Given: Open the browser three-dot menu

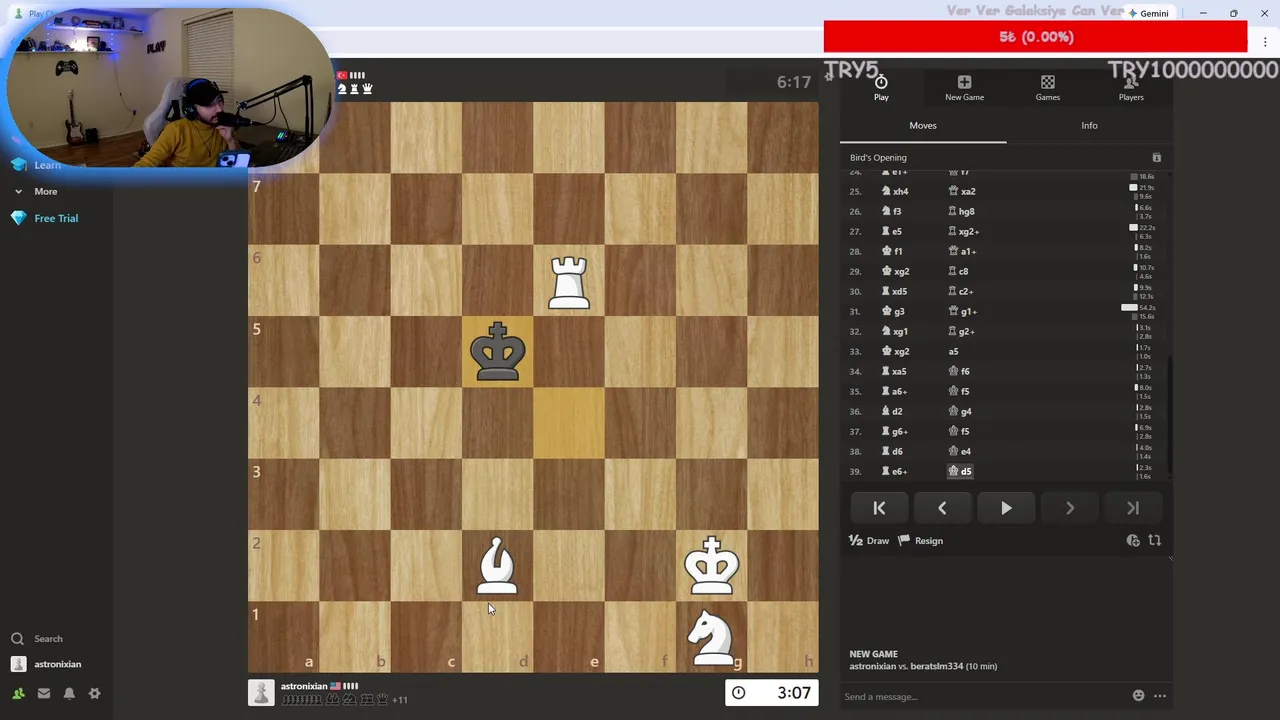Looking at the screenshot, I should (x=1265, y=42).
